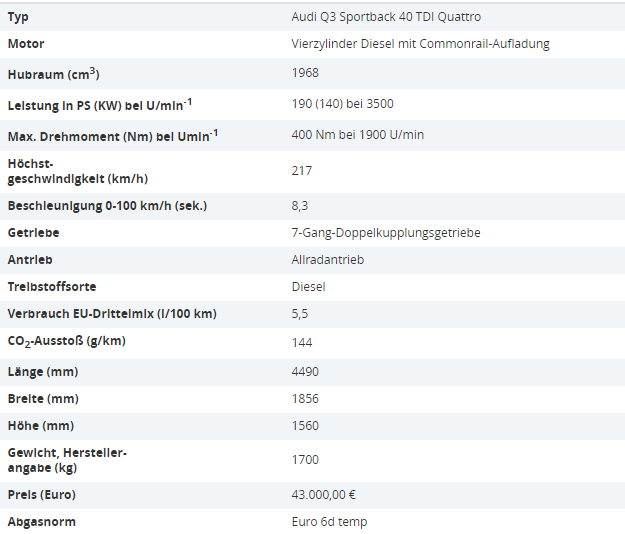Select '400 Nm bei 1900 U/min' value
Viewport: 625px width, 534px height.
tap(358, 135)
